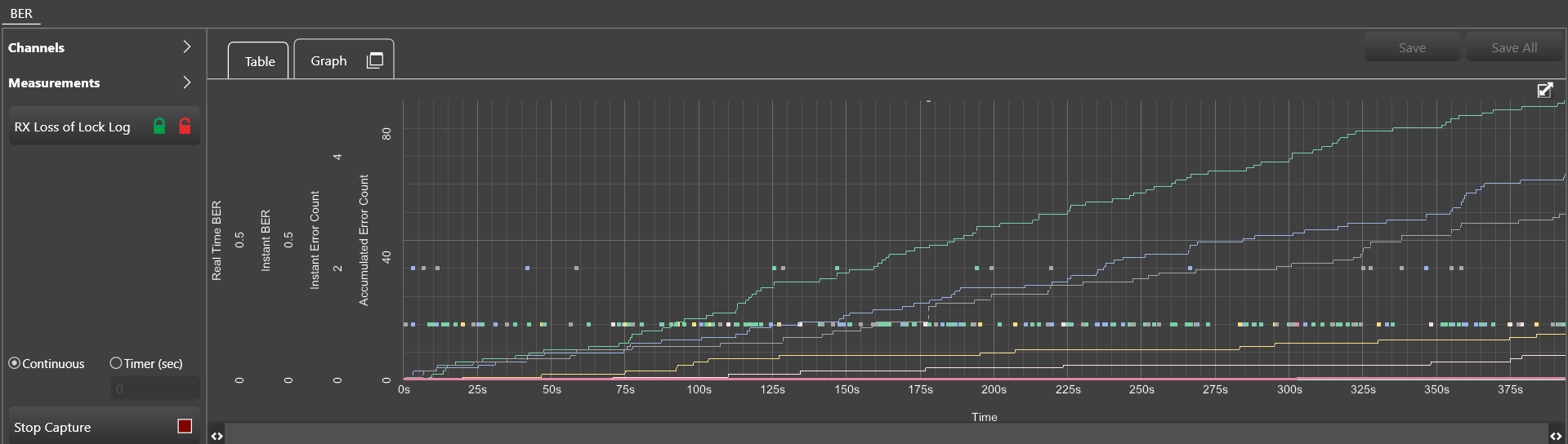The image size is (1568, 444).
Task: Open the BER tab
Action: (x=21, y=13)
